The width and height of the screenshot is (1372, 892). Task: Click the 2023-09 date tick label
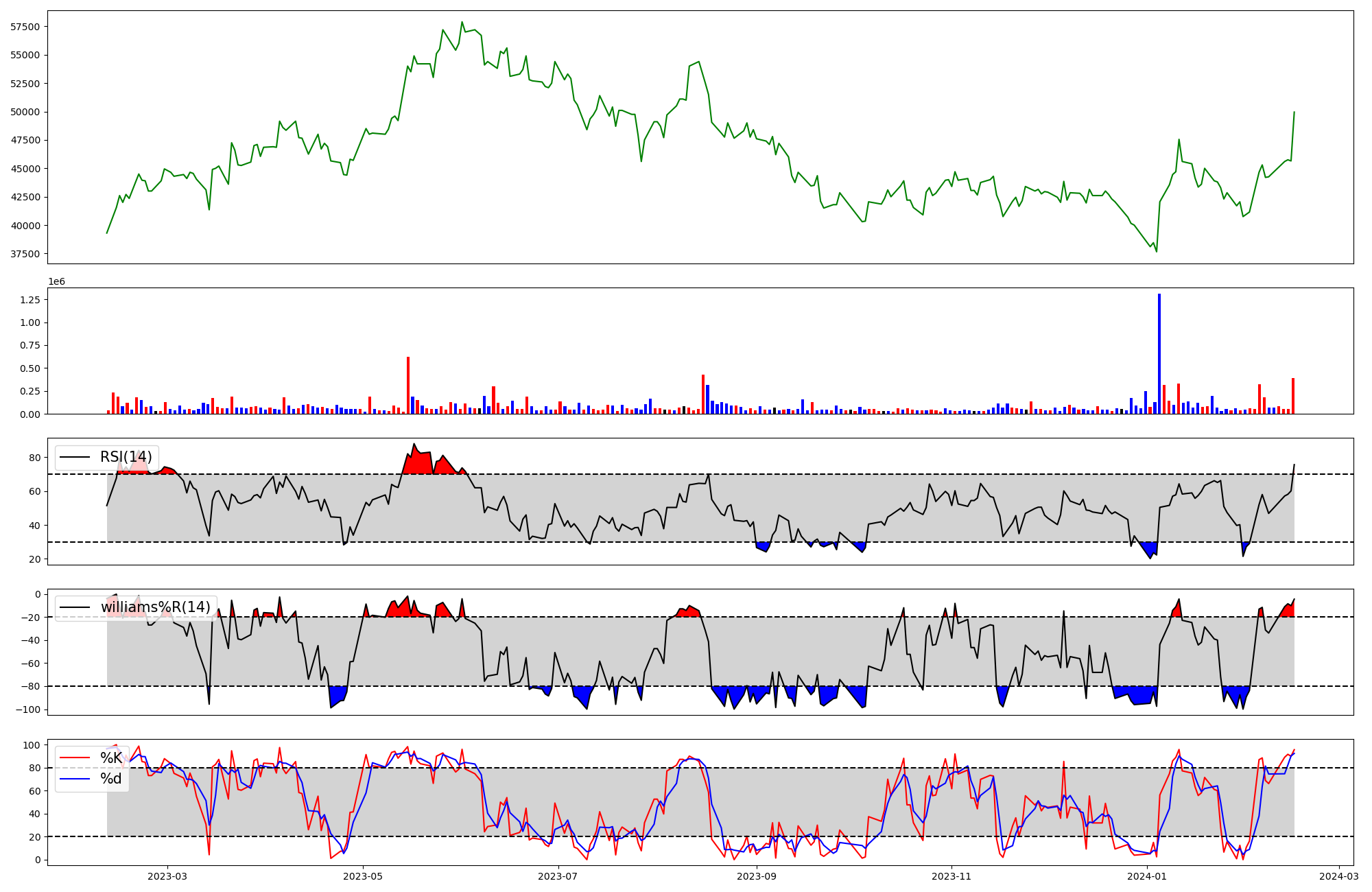click(x=757, y=876)
